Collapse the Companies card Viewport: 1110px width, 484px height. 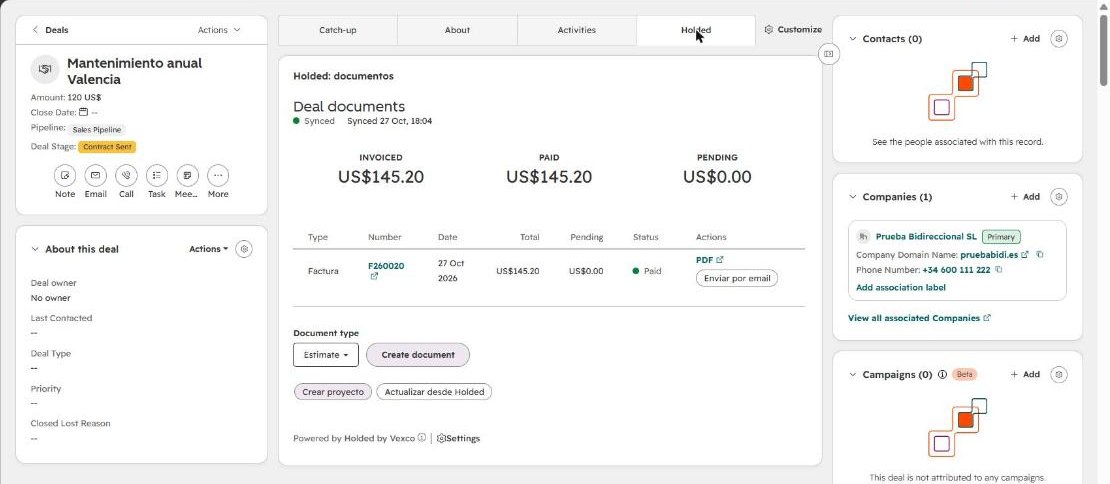pyautogui.click(x=852, y=197)
